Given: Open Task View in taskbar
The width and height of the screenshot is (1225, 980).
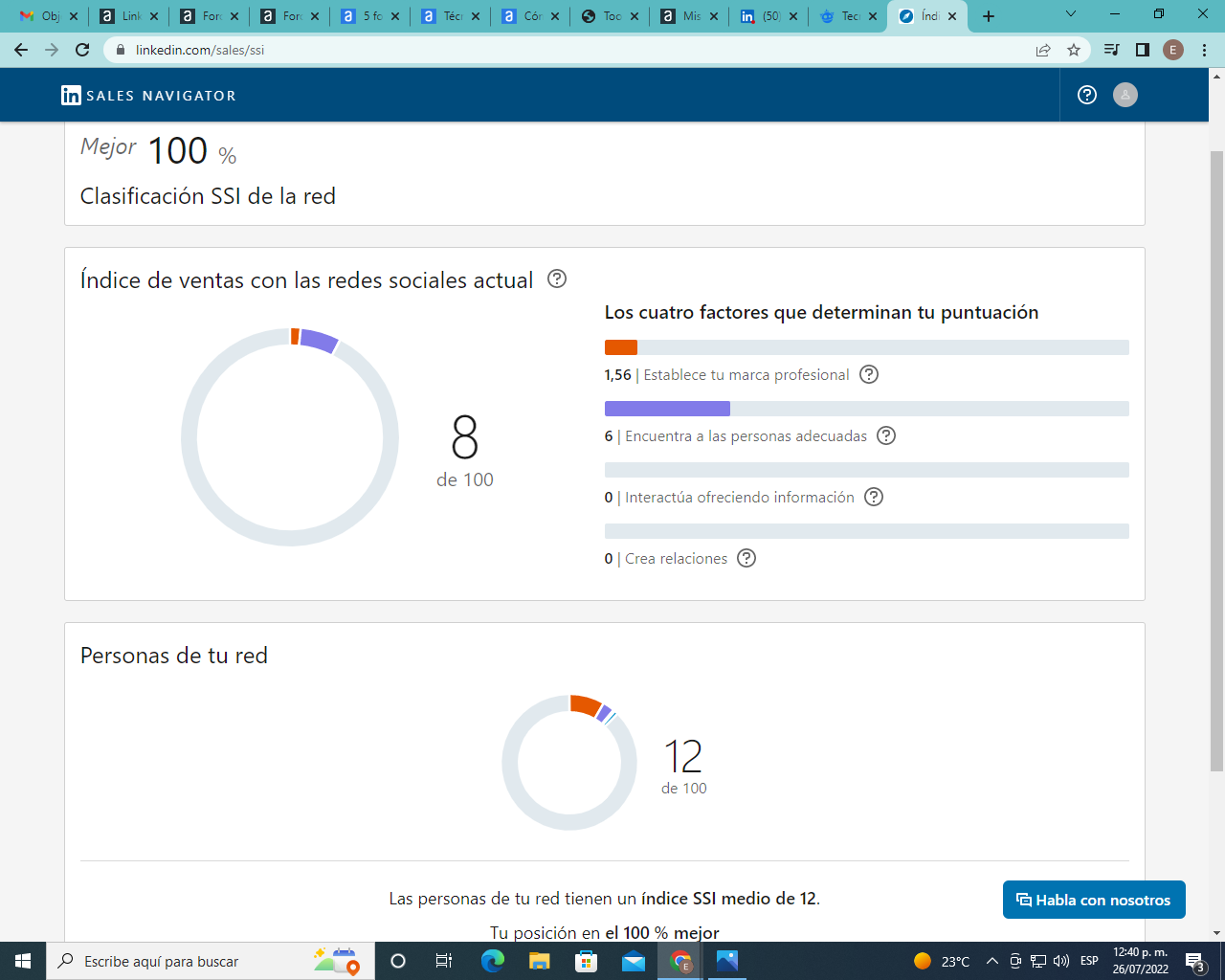Looking at the screenshot, I should [444, 961].
